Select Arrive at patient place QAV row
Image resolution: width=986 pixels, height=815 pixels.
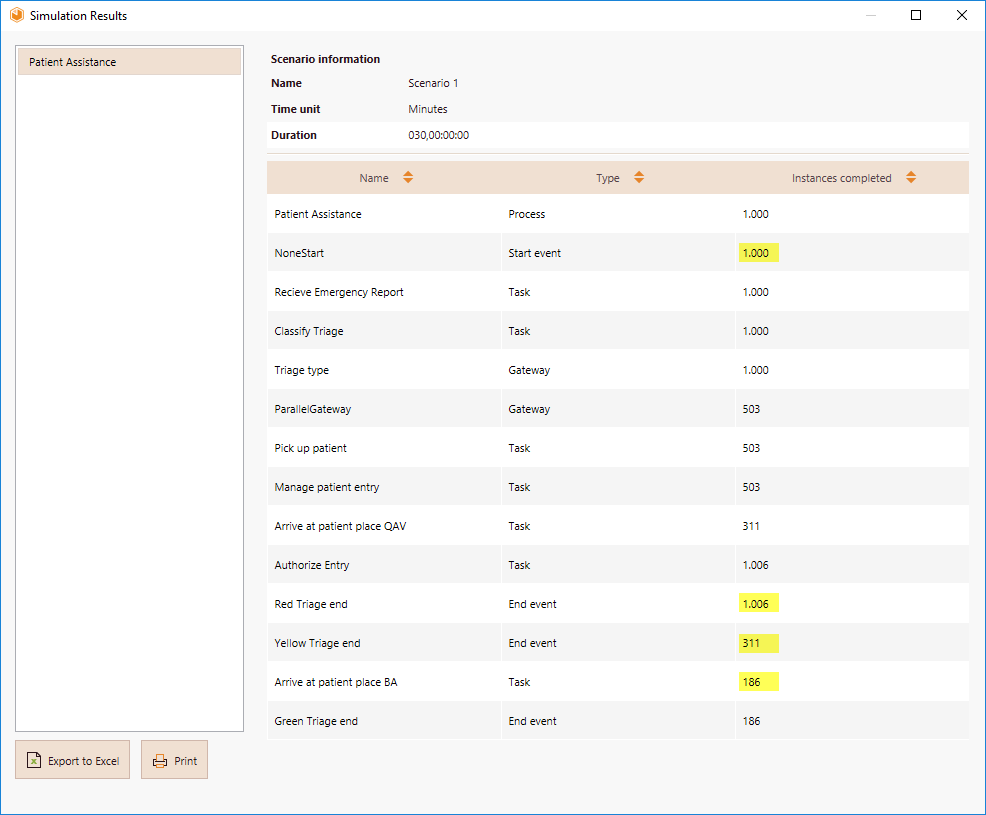point(618,526)
